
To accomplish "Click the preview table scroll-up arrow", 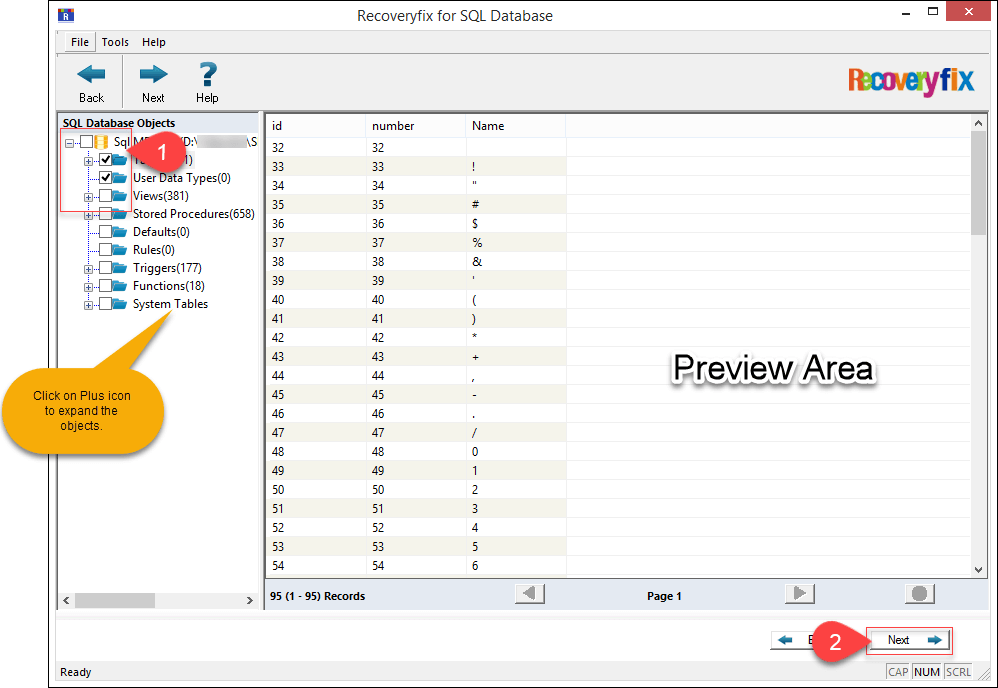I will (x=978, y=123).
